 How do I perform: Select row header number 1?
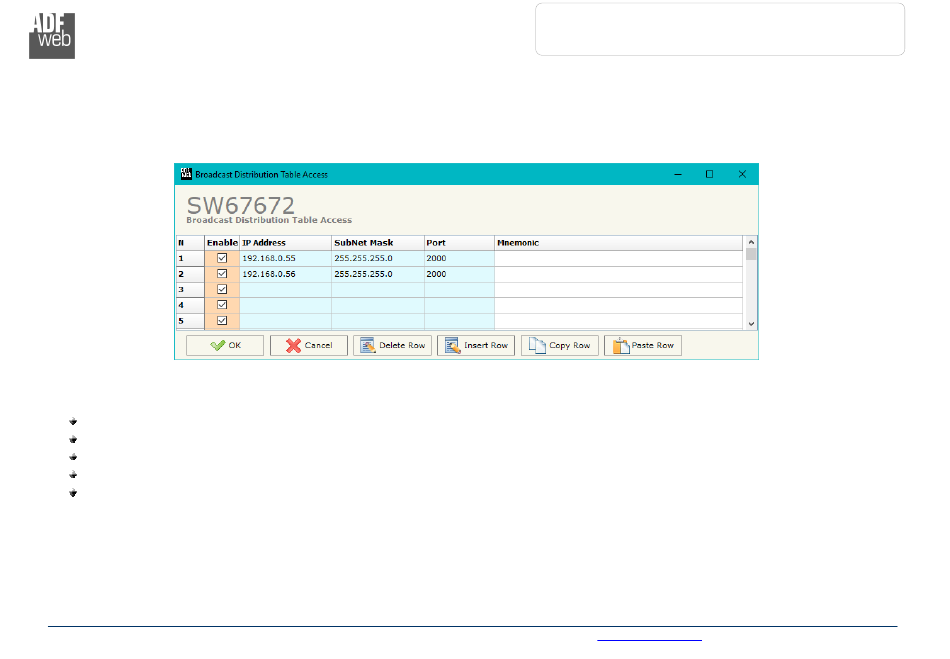pyautogui.click(x=190, y=259)
